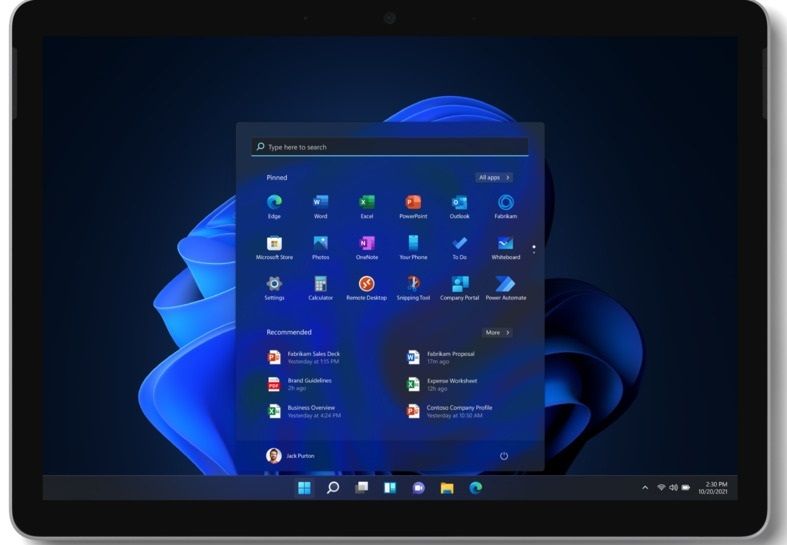Click the power button in Start menu
Viewport: 787px width, 545px height.
[504, 456]
